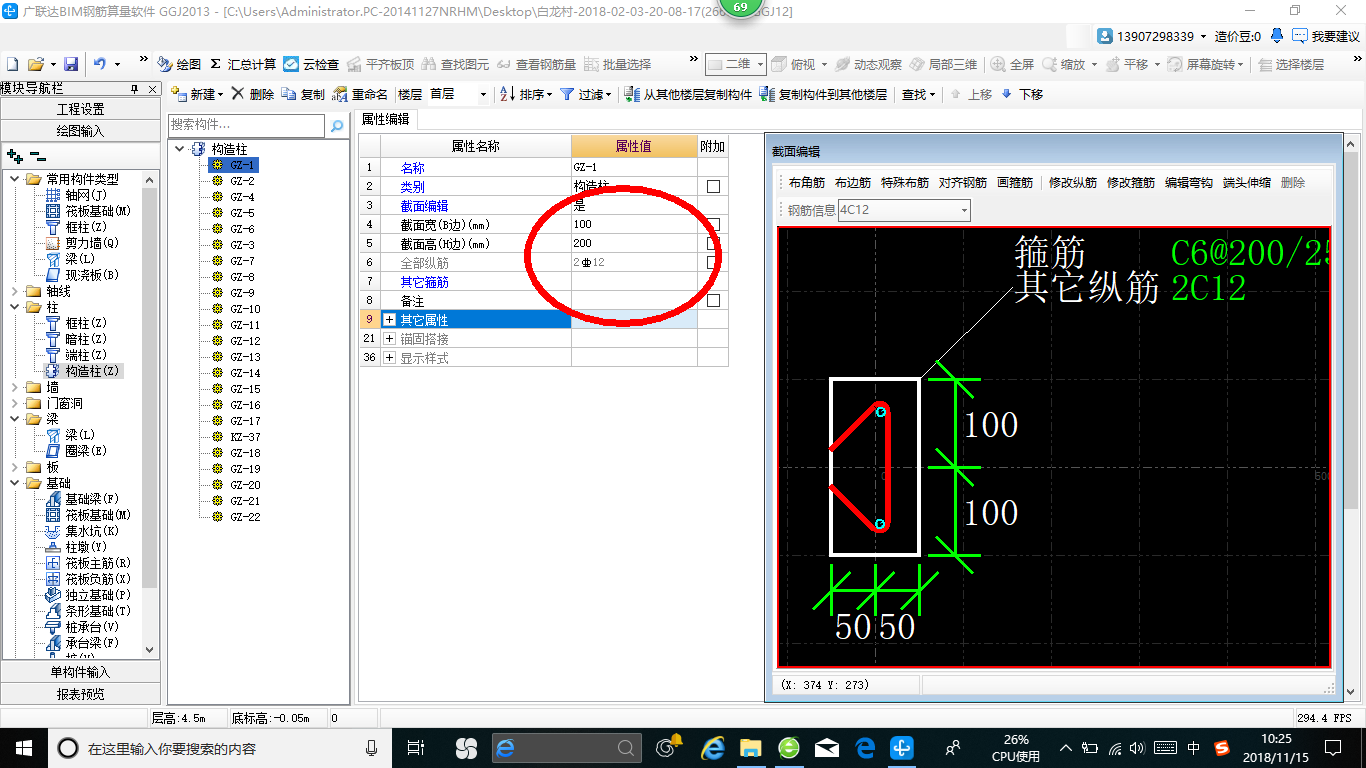Save the project with disk icon
The height and width of the screenshot is (768, 1366).
[x=71, y=64]
